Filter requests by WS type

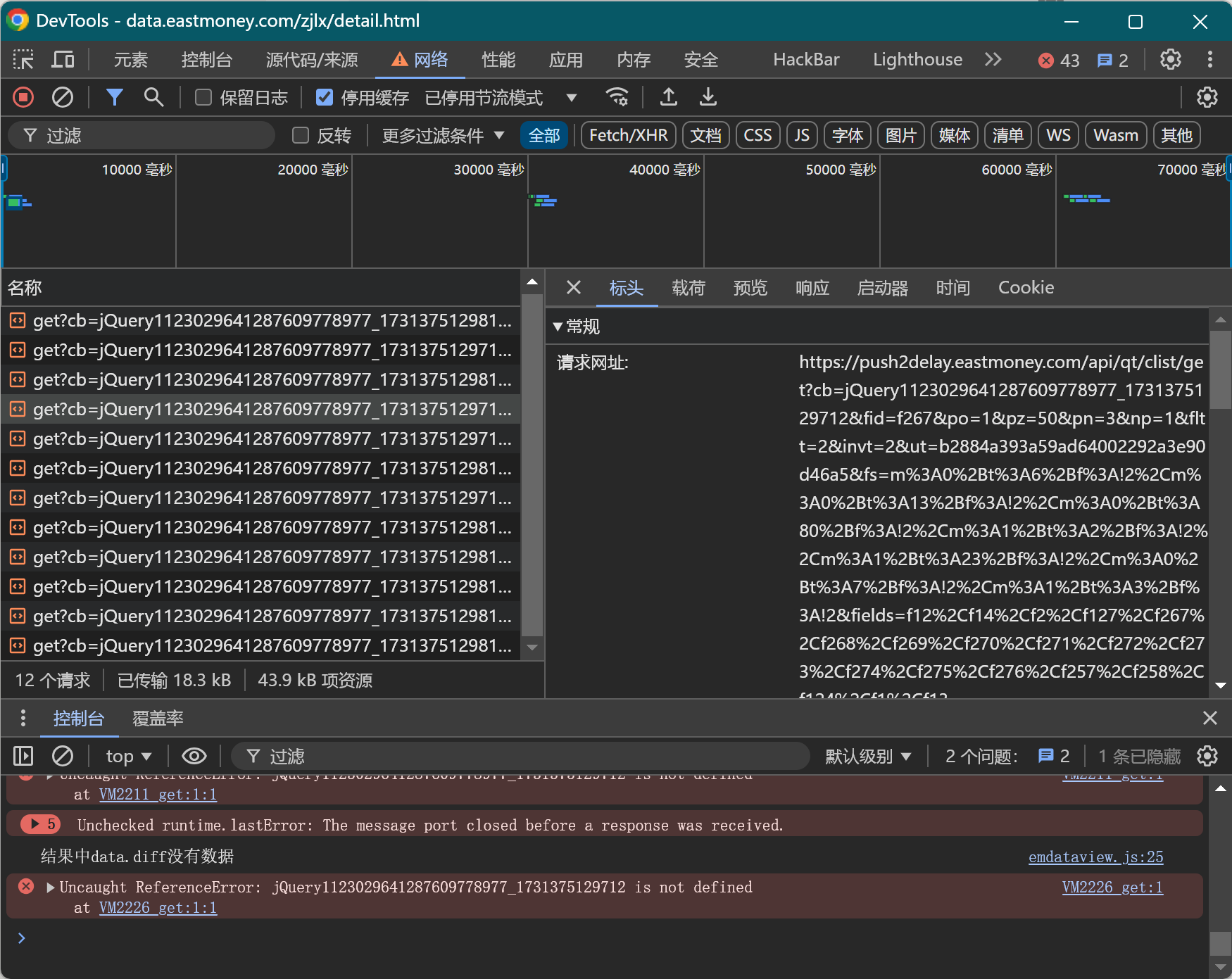click(1059, 135)
